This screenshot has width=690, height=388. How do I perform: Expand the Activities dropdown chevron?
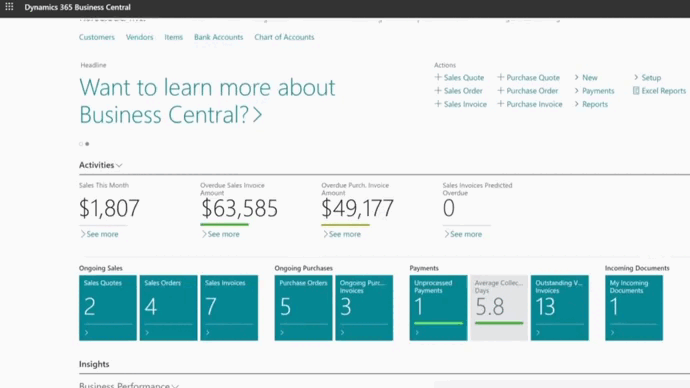pos(119,165)
